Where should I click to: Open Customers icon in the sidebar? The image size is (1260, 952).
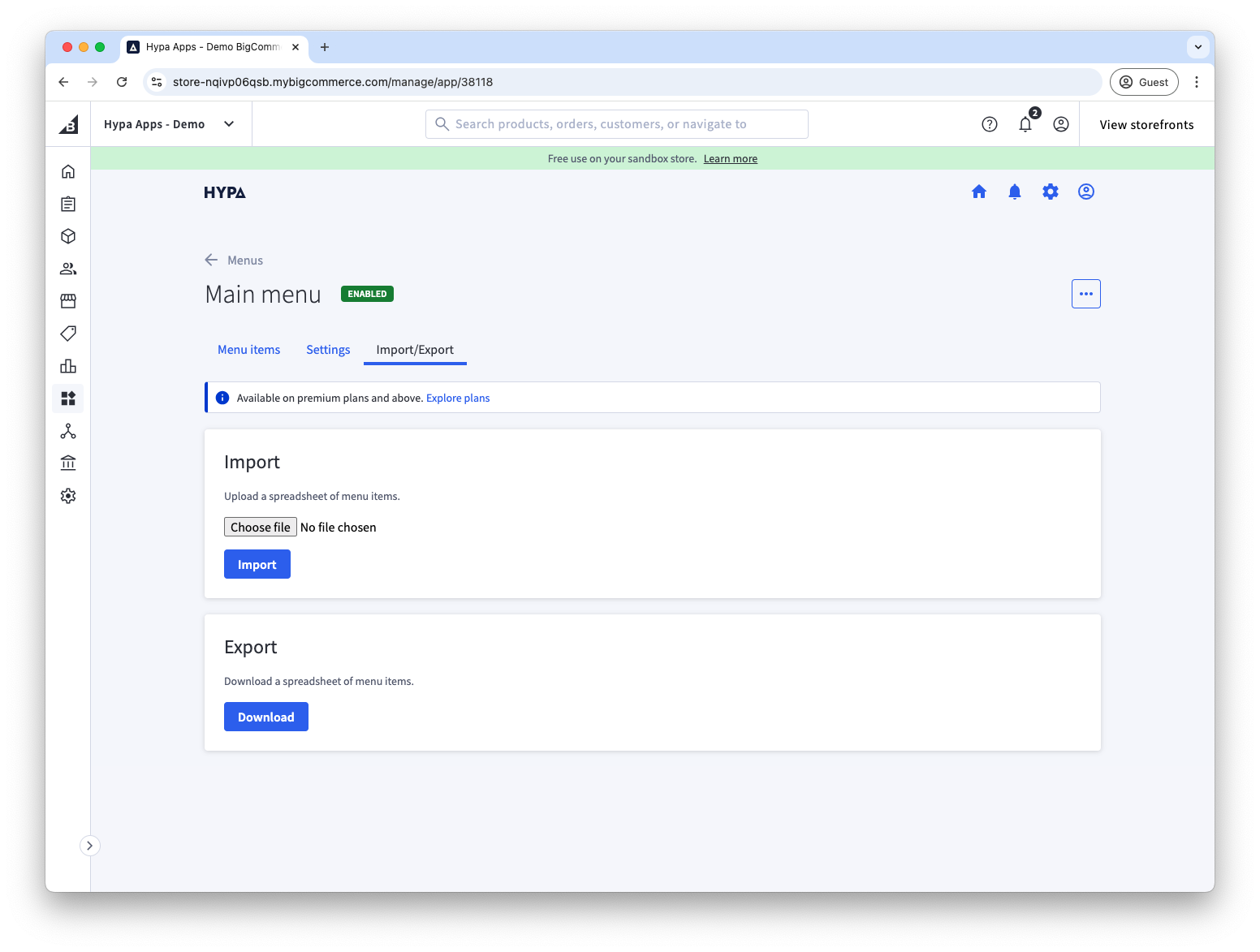tap(68, 269)
